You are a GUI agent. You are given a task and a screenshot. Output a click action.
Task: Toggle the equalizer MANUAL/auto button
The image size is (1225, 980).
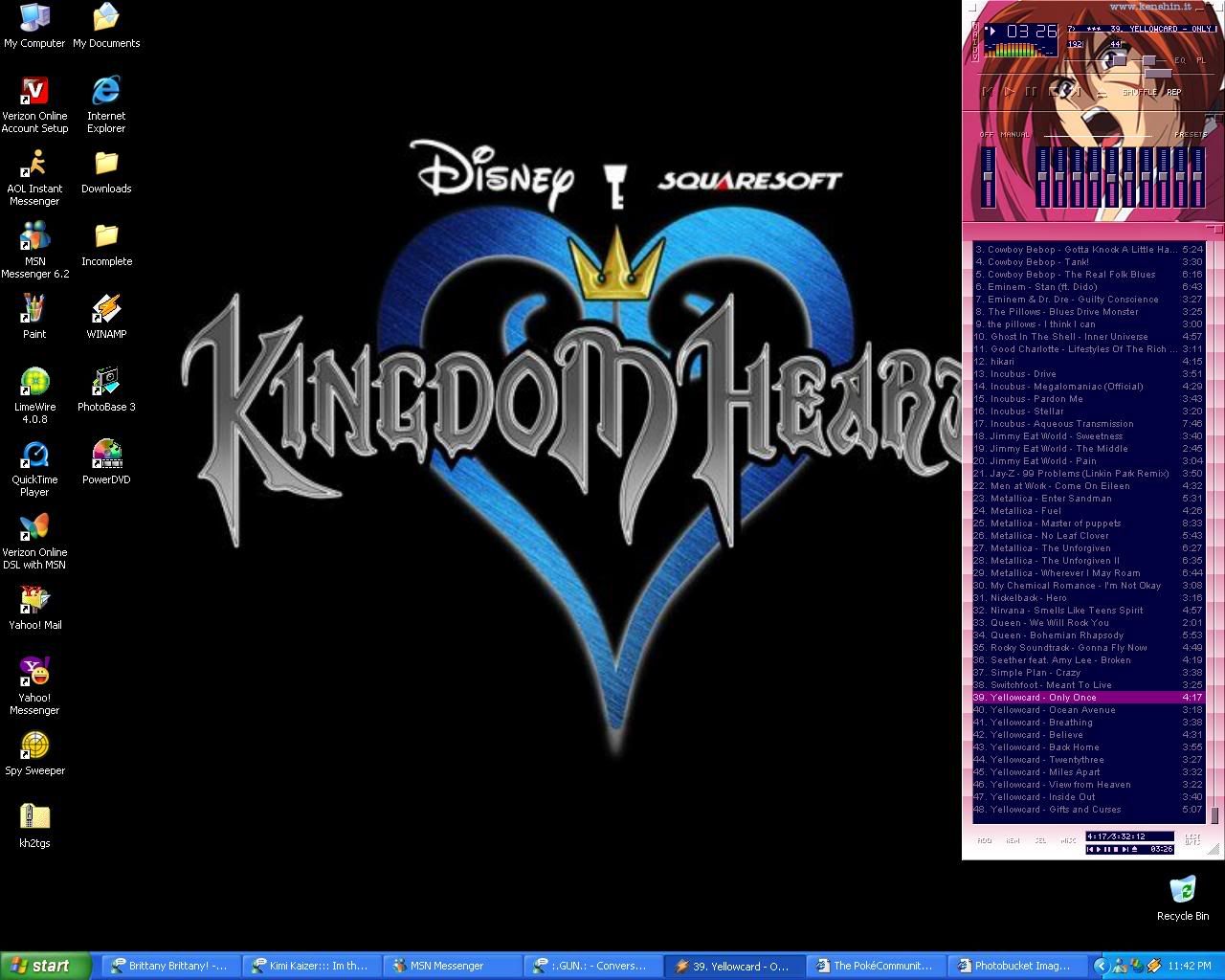[x=1015, y=135]
